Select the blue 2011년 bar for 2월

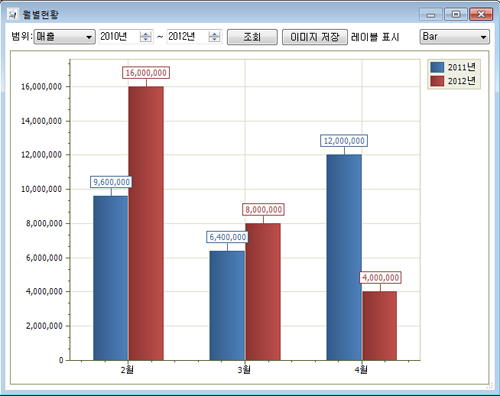point(111,278)
